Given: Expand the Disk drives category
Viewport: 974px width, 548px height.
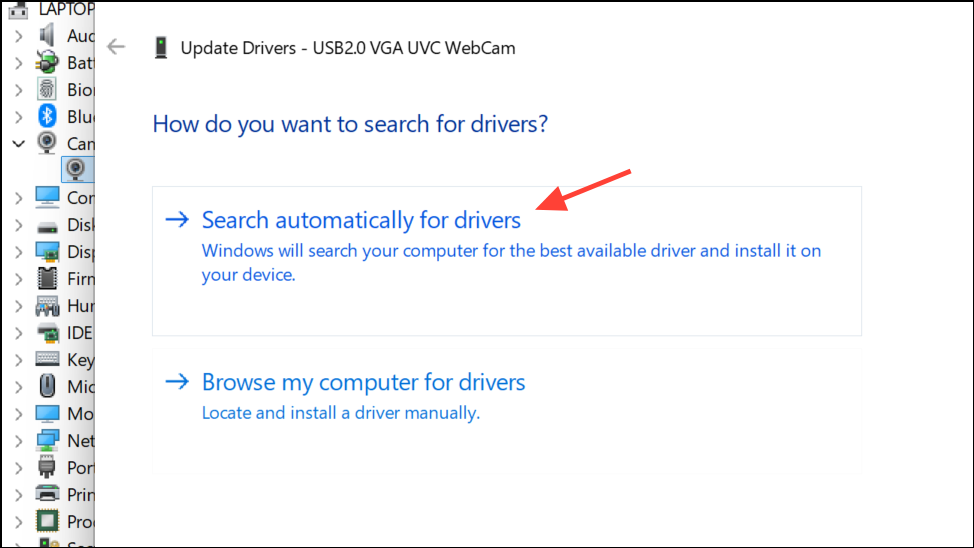Looking at the screenshot, I should 19,224.
